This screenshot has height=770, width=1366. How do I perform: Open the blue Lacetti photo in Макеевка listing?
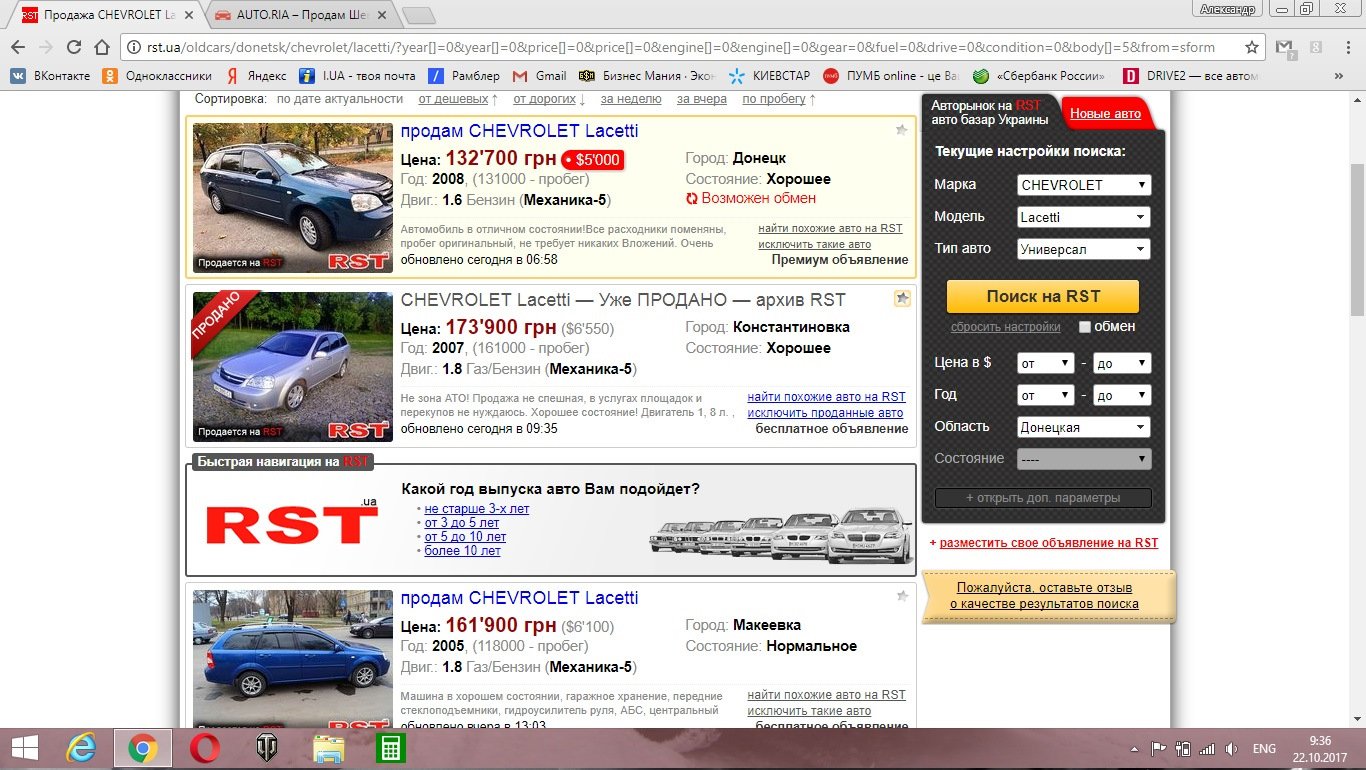click(293, 658)
